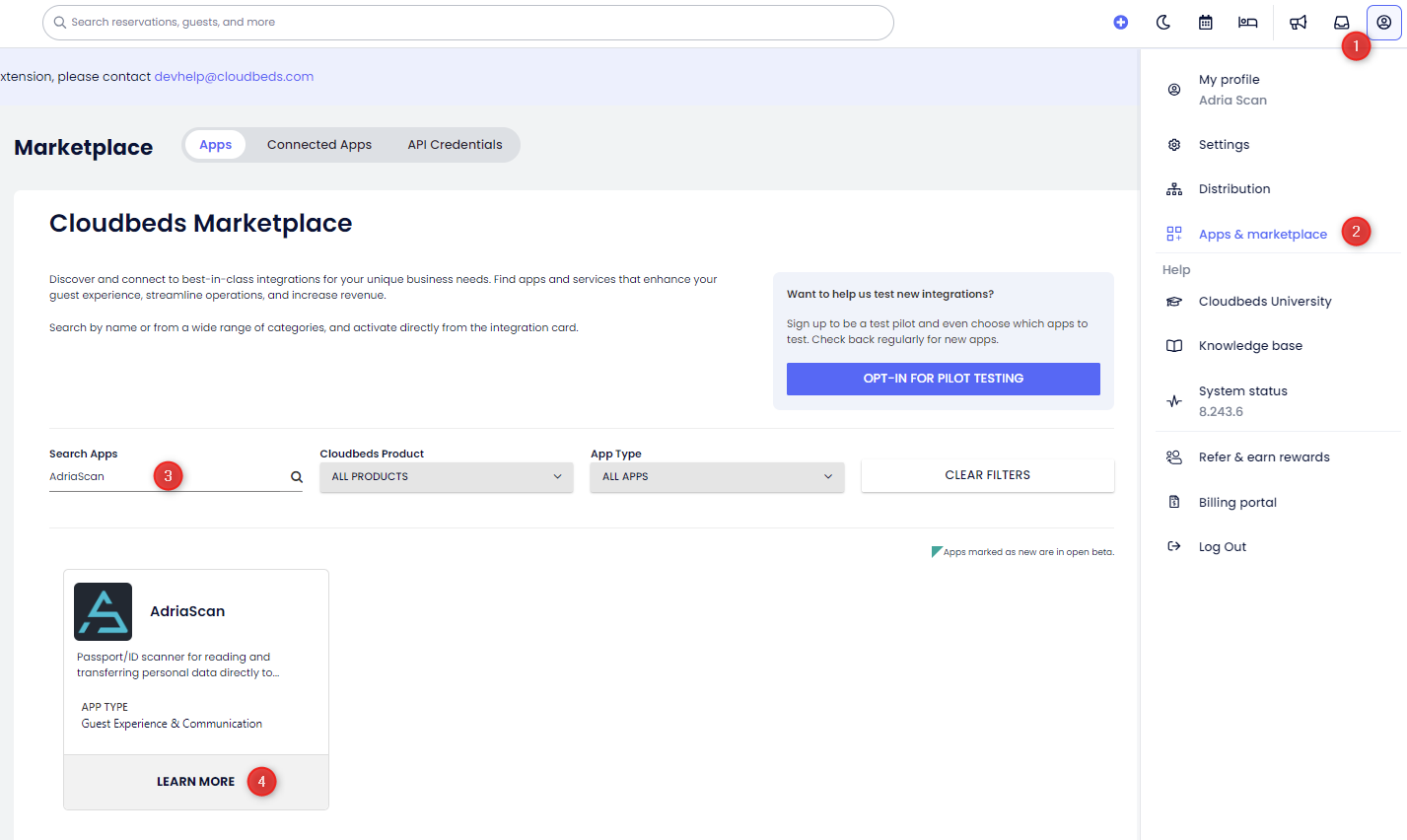Image resolution: width=1407 pixels, height=840 pixels.
Task: Open the calendar icon in top bar
Action: [1205, 22]
